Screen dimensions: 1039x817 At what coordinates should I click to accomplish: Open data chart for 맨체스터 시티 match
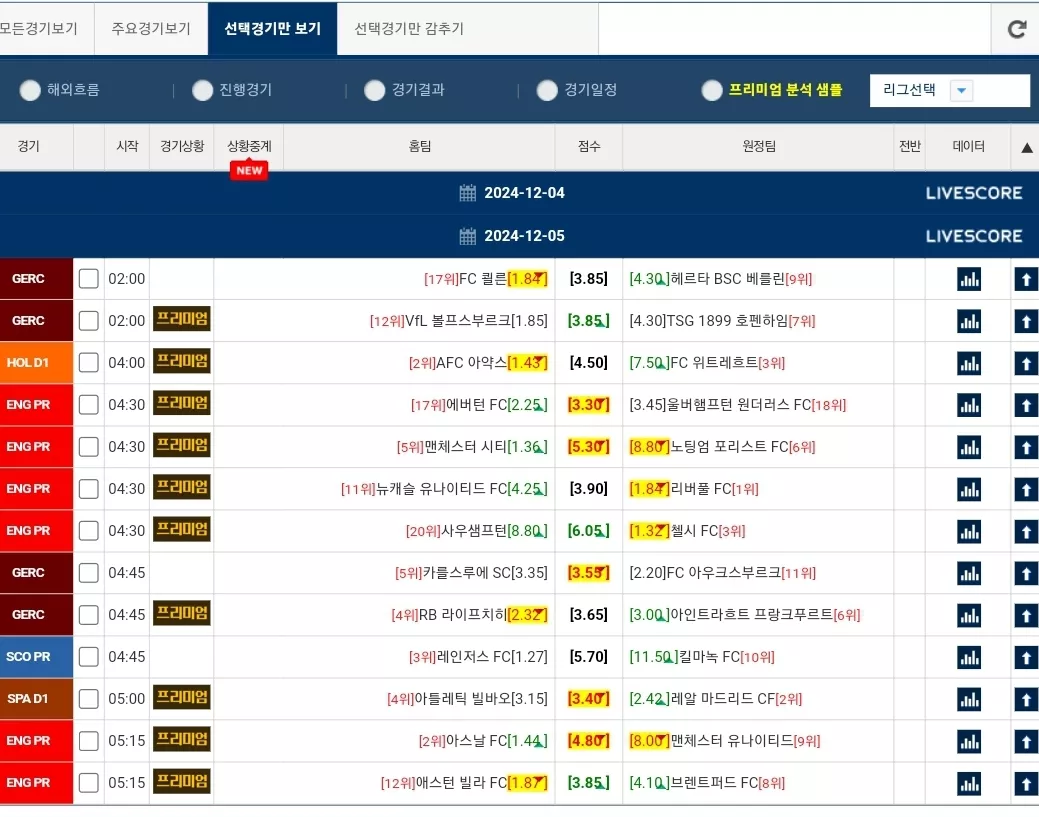click(x=969, y=447)
